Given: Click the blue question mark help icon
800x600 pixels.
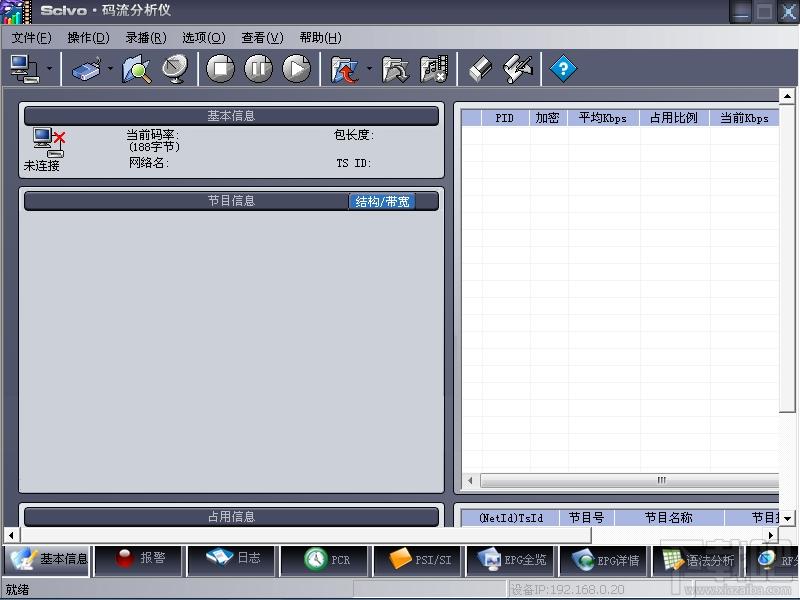Looking at the screenshot, I should click(563, 68).
